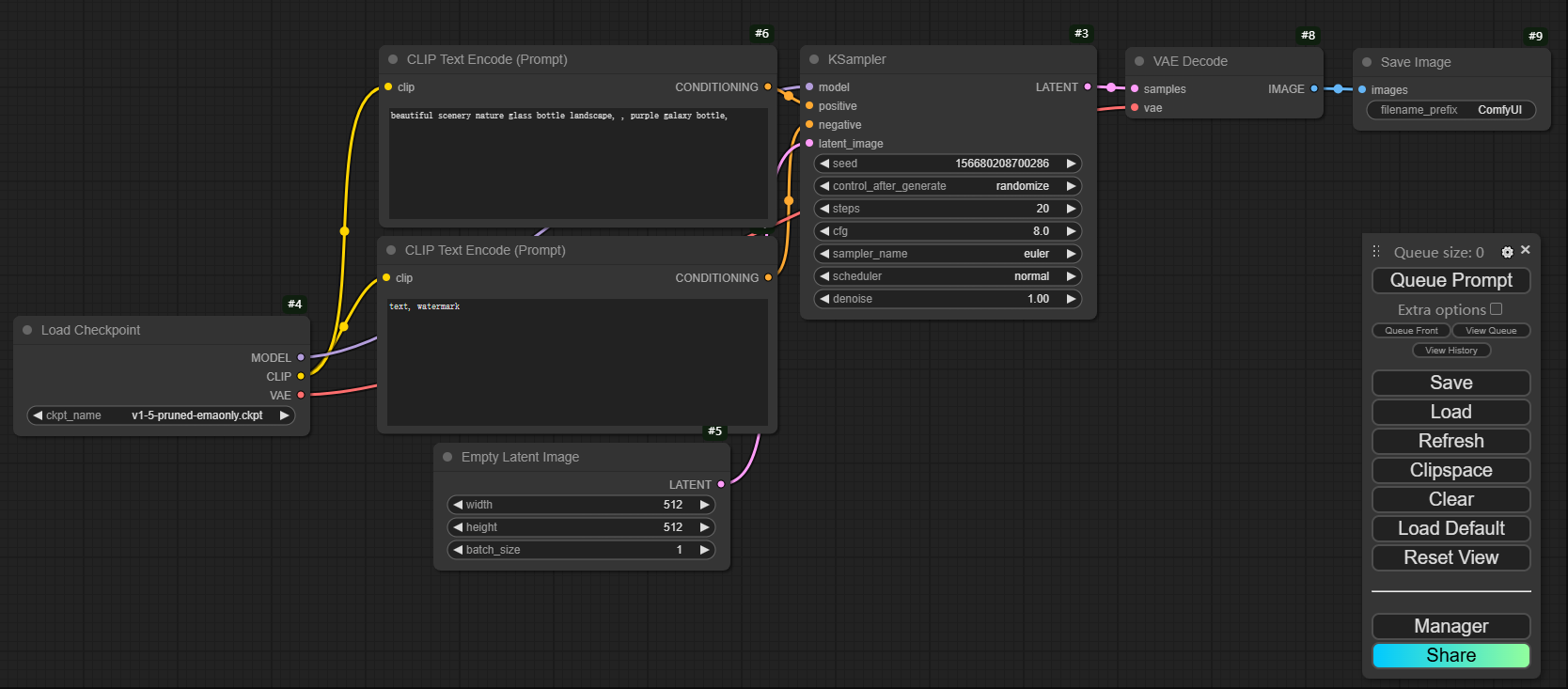Open View History
This screenshot has height=689, width=1568.
click(x=1451, y=351)
